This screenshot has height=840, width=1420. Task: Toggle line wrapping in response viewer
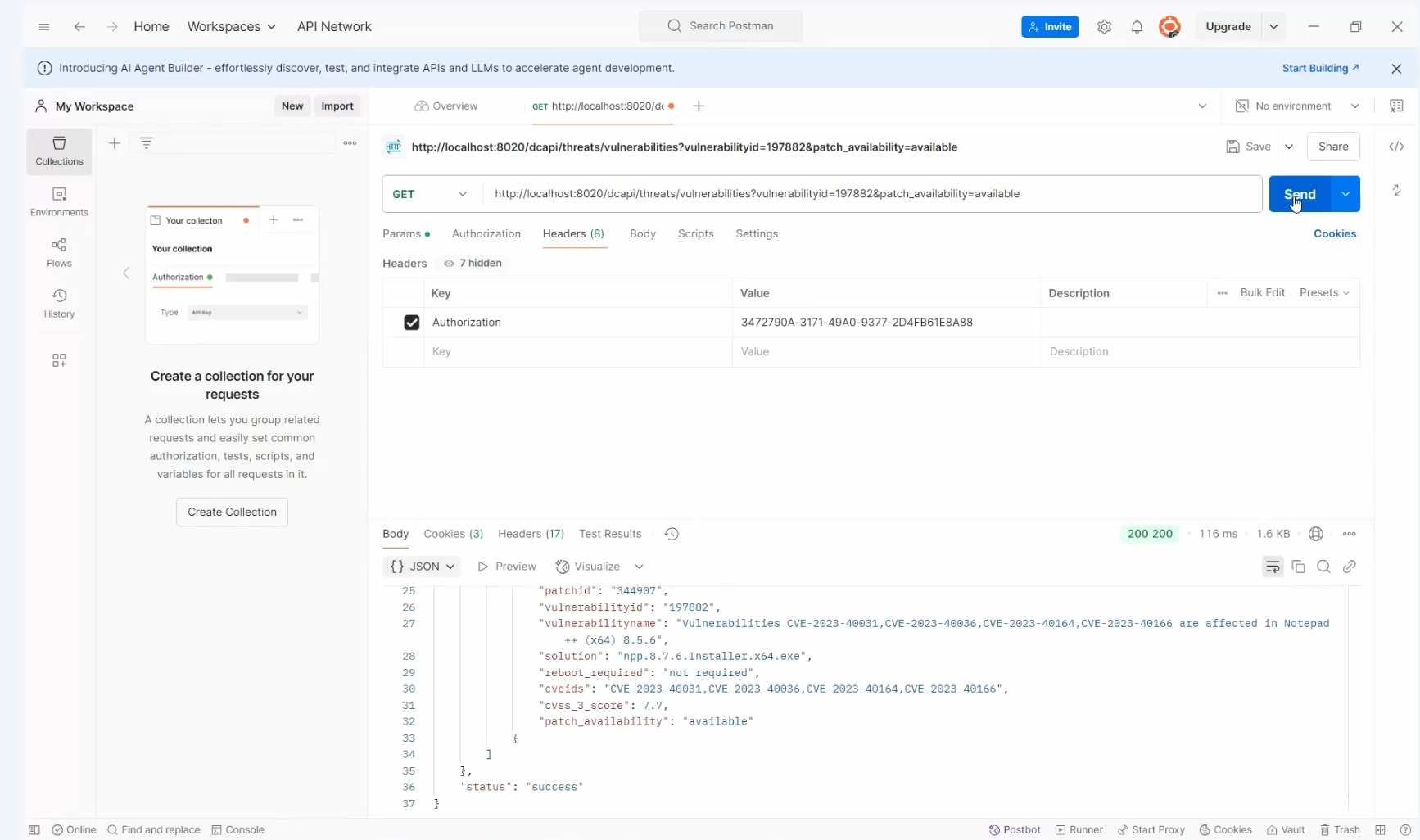[x=1273, y=567]
